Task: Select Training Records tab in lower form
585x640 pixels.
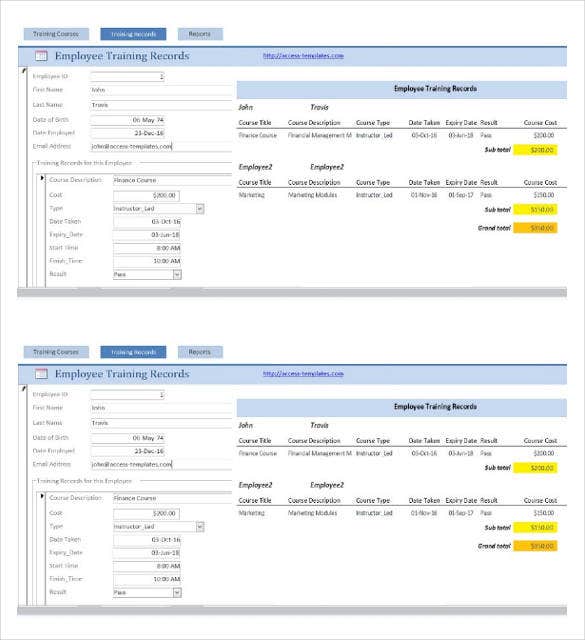Action: click(x=133, y=352)
